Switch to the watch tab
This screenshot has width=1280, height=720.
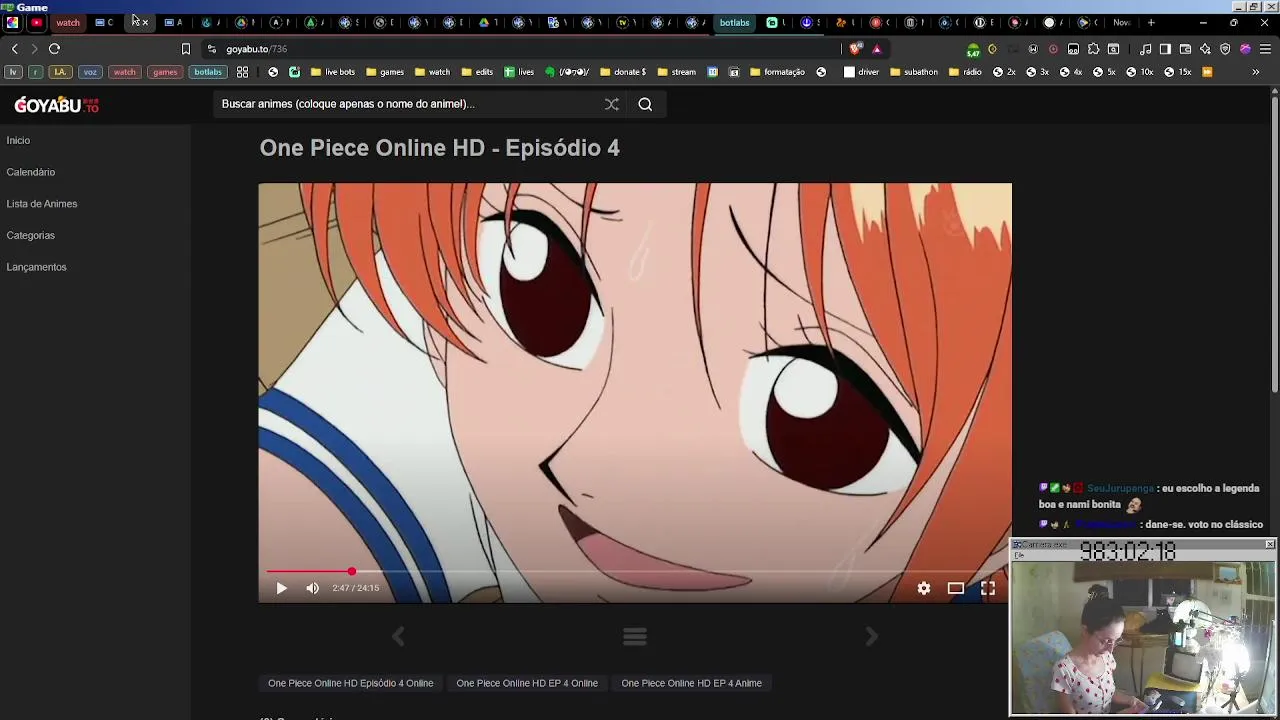tap(68, 22)
